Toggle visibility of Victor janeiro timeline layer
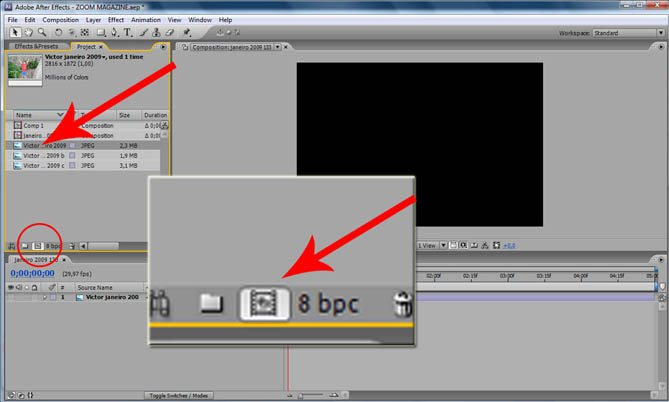669x402 pixels. pyautogui.click(x=10, y=297)
